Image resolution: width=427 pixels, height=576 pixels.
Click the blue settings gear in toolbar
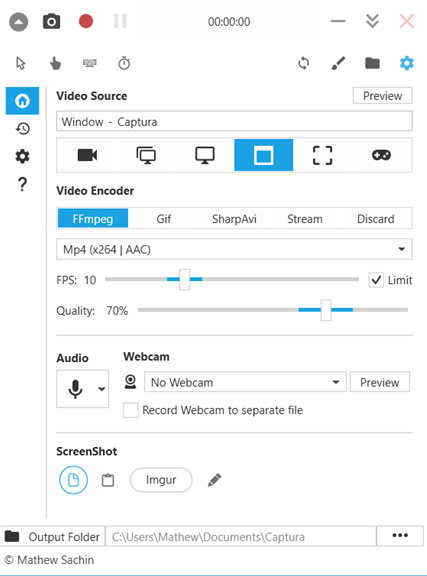tap(407, 63)
